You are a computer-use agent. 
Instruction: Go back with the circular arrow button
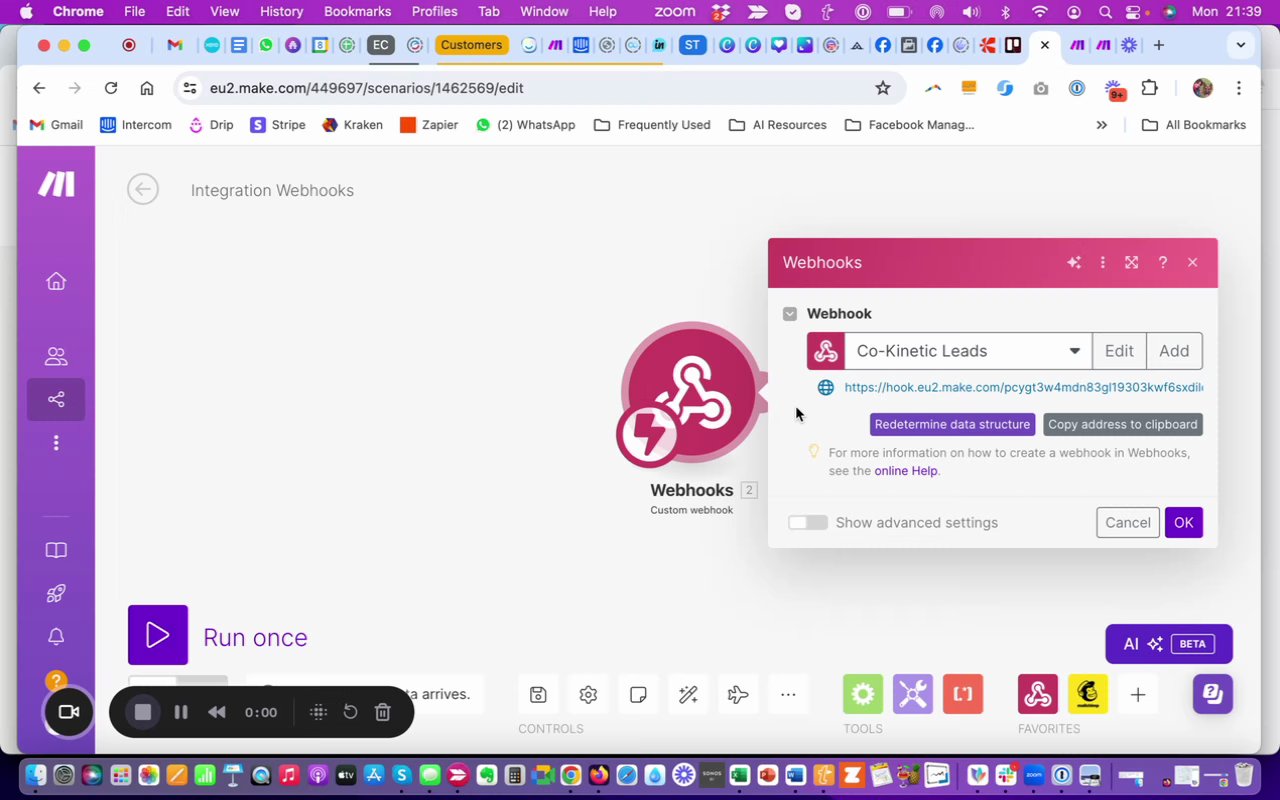pos(143,189)
